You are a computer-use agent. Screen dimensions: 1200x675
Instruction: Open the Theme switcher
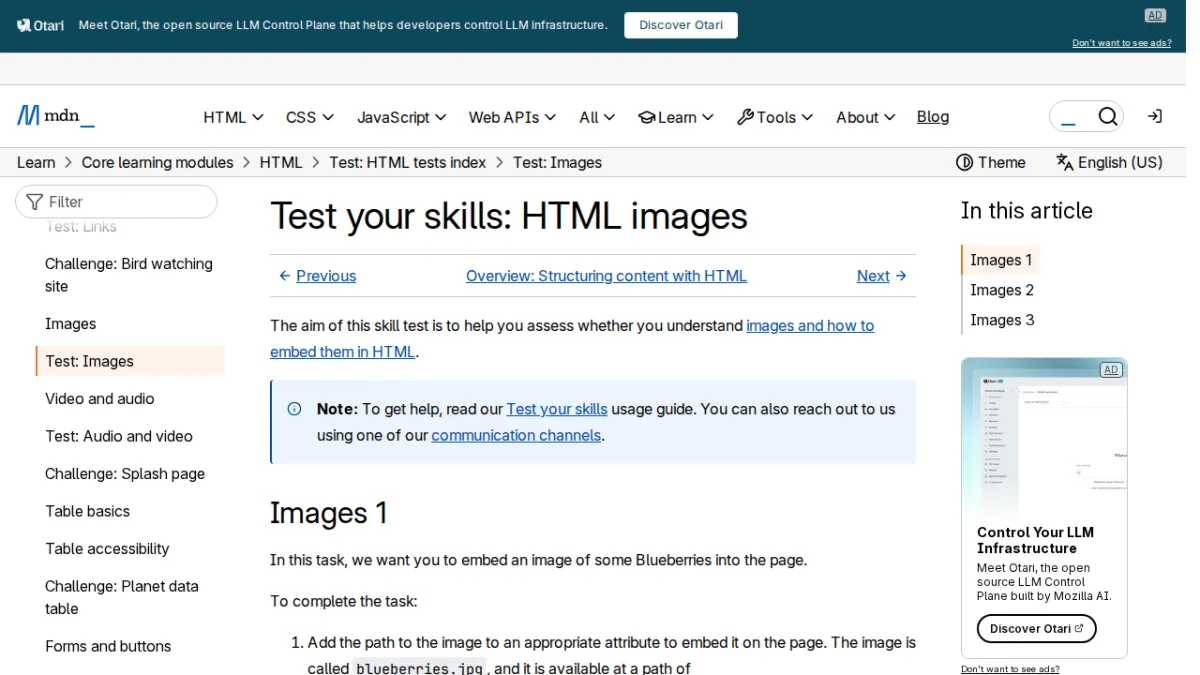(x=991, y=162)
